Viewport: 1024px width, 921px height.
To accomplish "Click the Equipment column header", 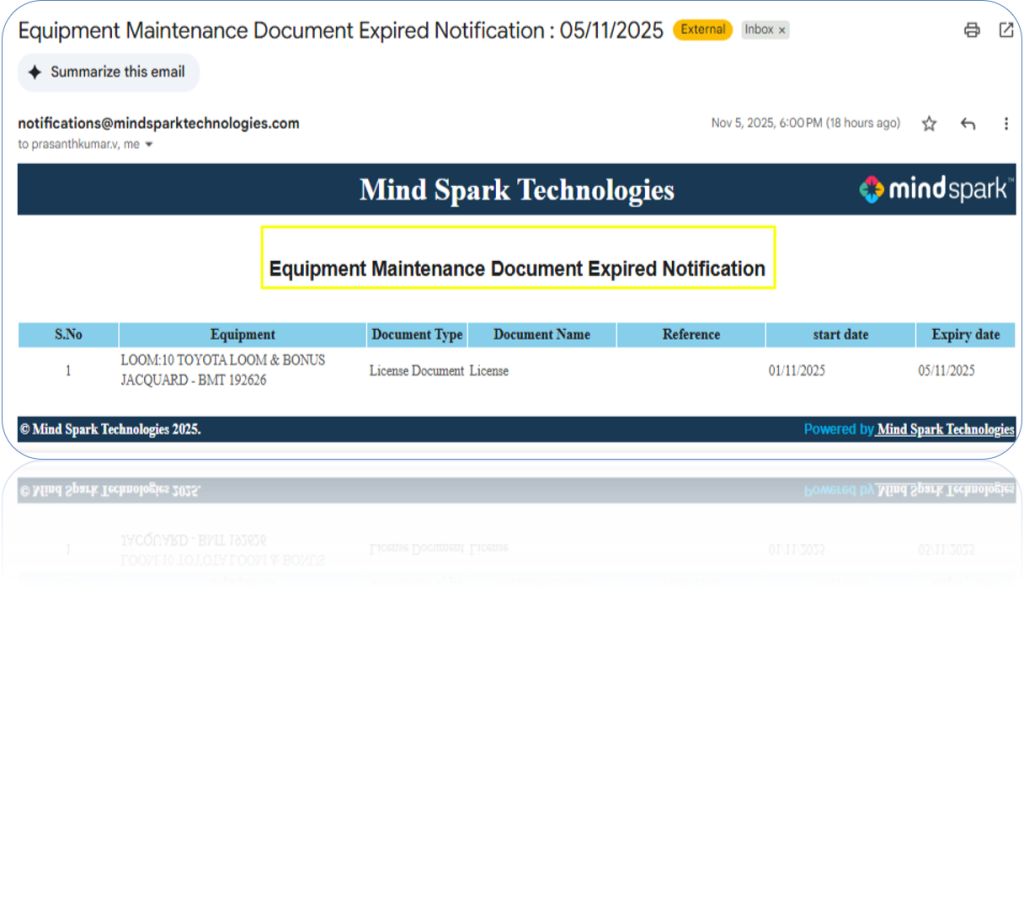I will [x=242, y=335].
